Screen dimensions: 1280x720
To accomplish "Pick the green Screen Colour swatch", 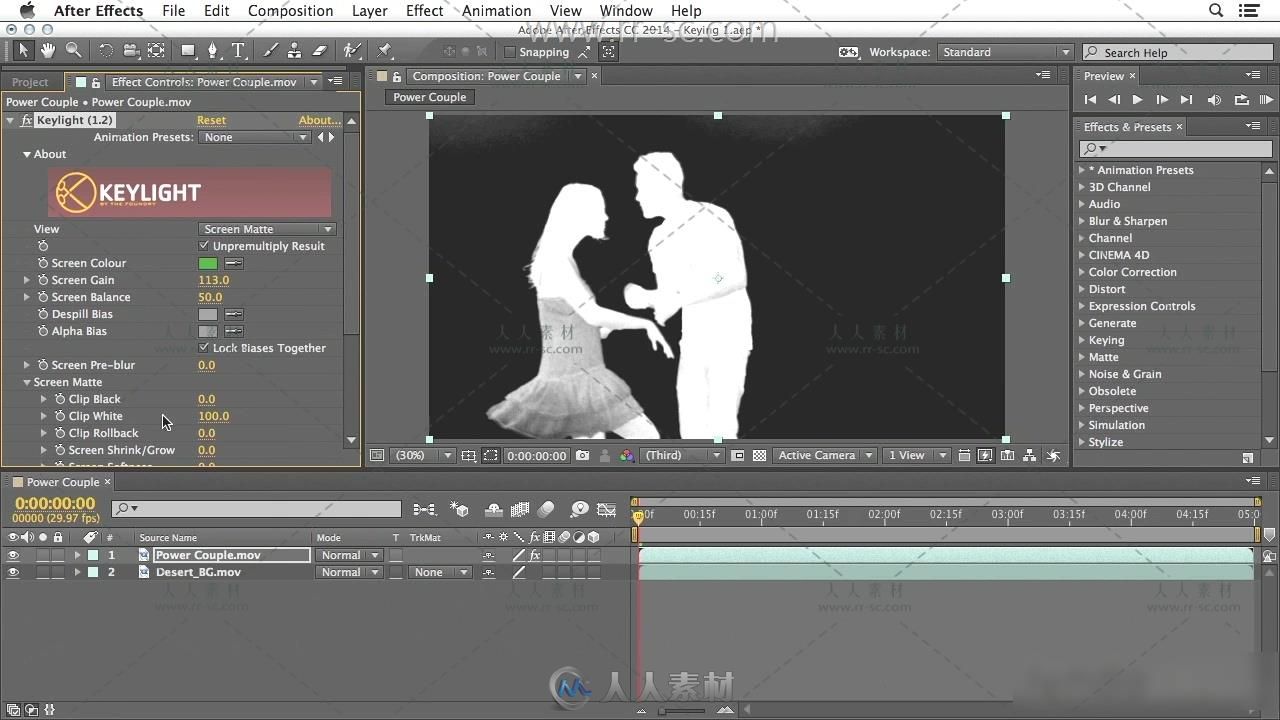I will (x=207, y=263).
